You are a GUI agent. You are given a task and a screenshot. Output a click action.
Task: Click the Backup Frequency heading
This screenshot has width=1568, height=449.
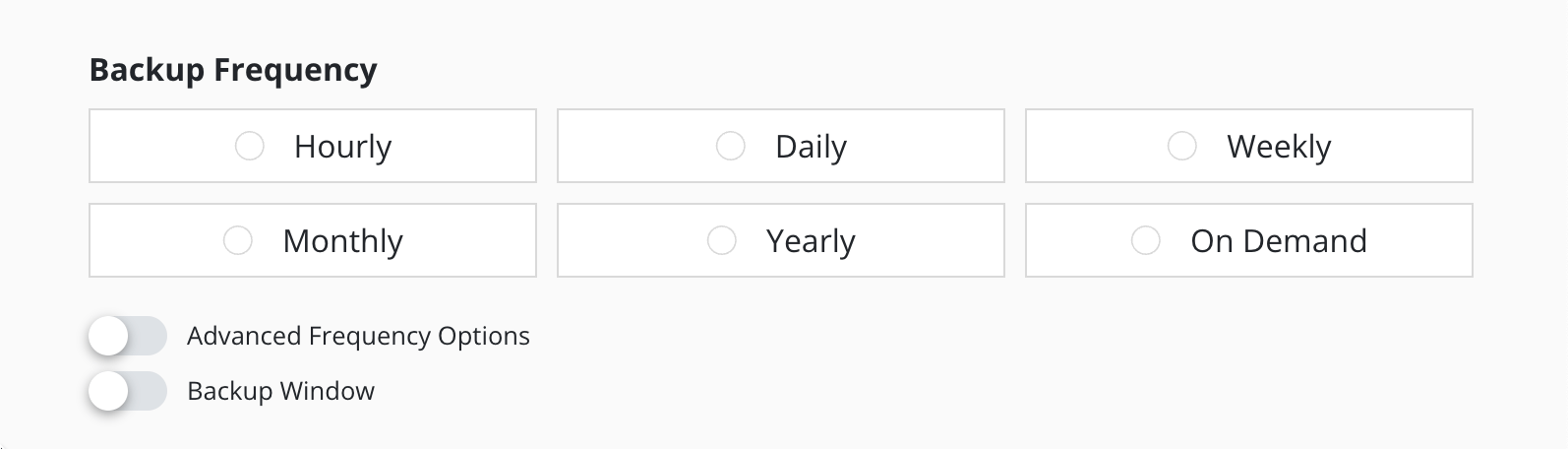(x=233, y=70)
